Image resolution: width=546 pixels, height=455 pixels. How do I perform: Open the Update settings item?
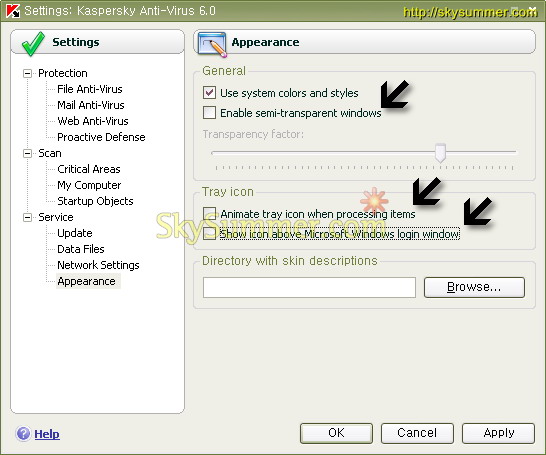tap(75, 233)
